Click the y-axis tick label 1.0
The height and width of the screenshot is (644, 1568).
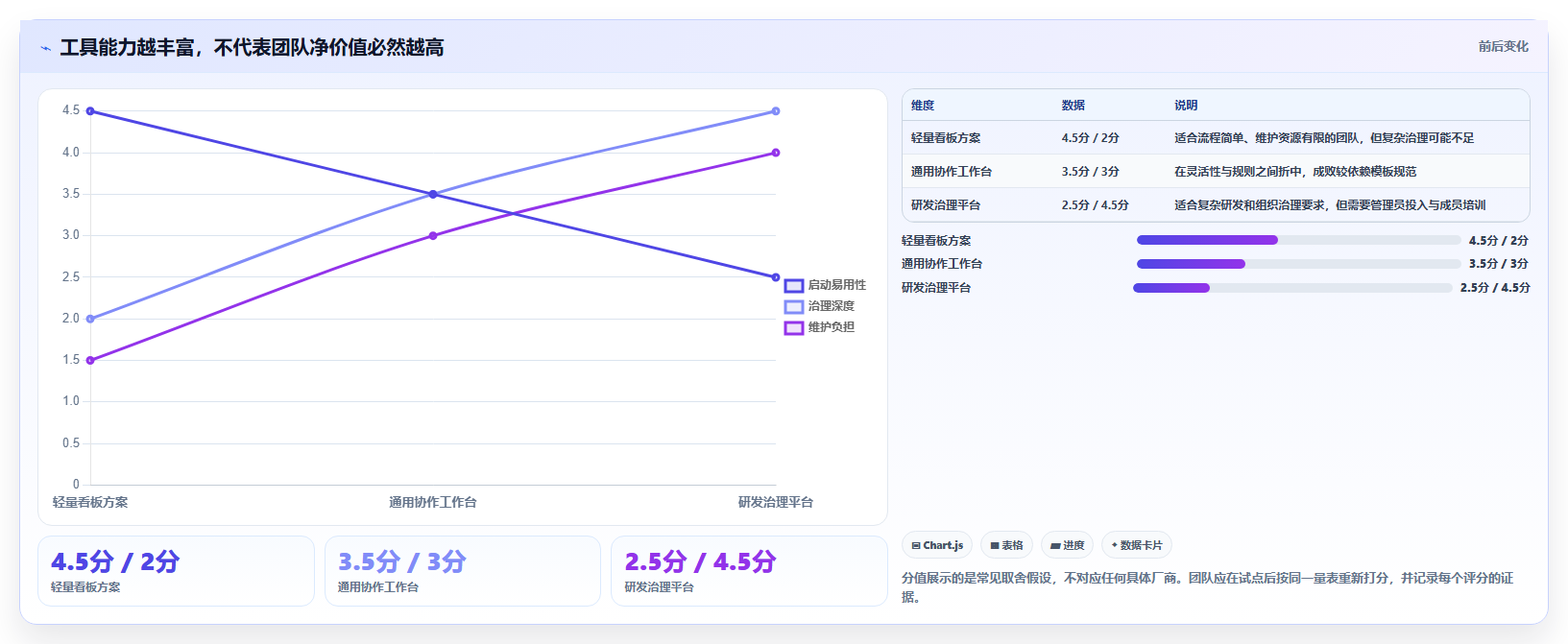tap(71, 401)
